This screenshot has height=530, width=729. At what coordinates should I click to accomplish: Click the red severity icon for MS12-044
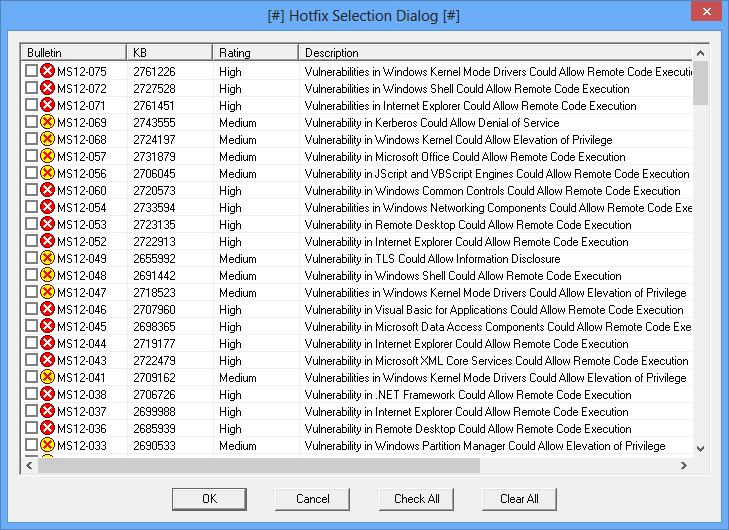click(47, 343)
